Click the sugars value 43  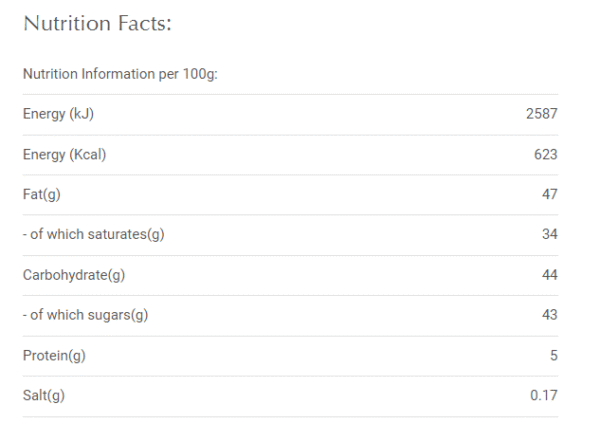[549, 315]
